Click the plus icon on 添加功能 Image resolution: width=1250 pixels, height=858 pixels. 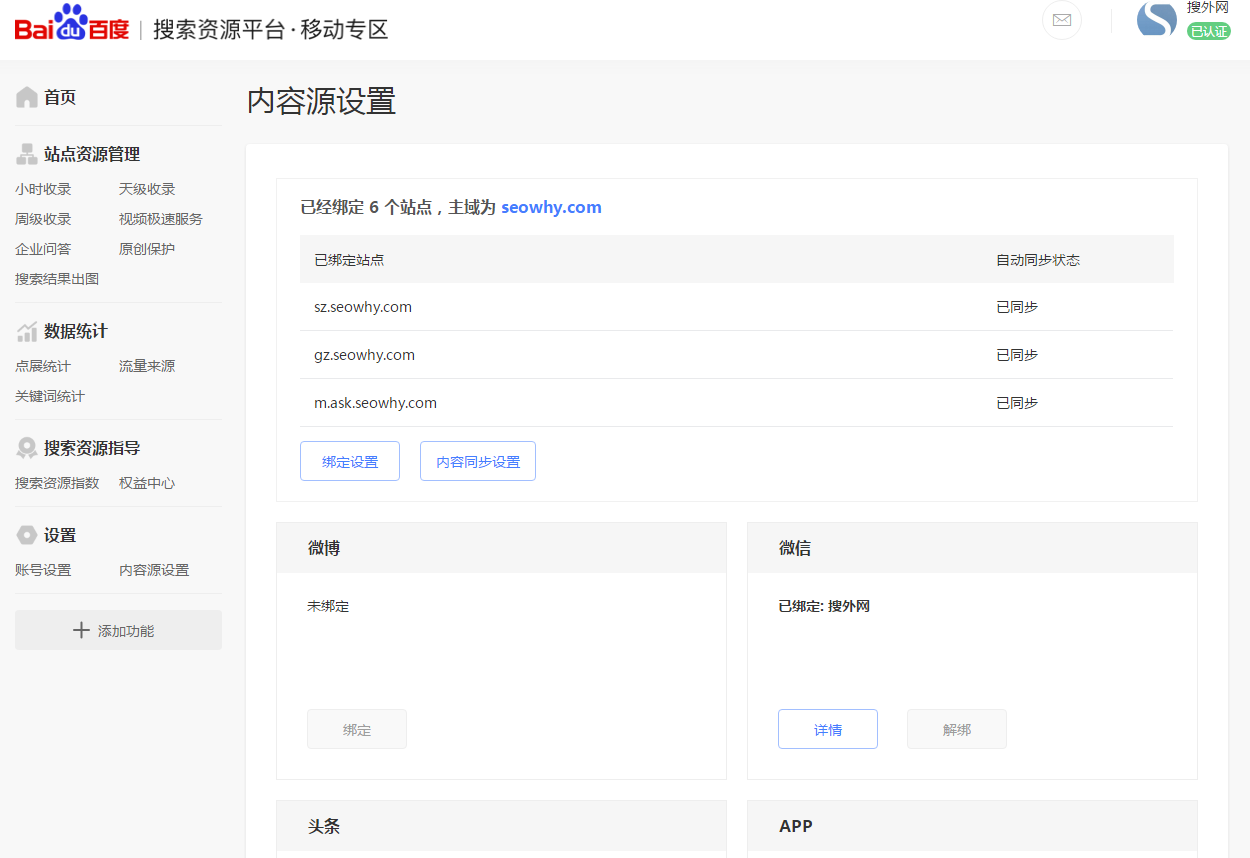click(x=83, y=630)
